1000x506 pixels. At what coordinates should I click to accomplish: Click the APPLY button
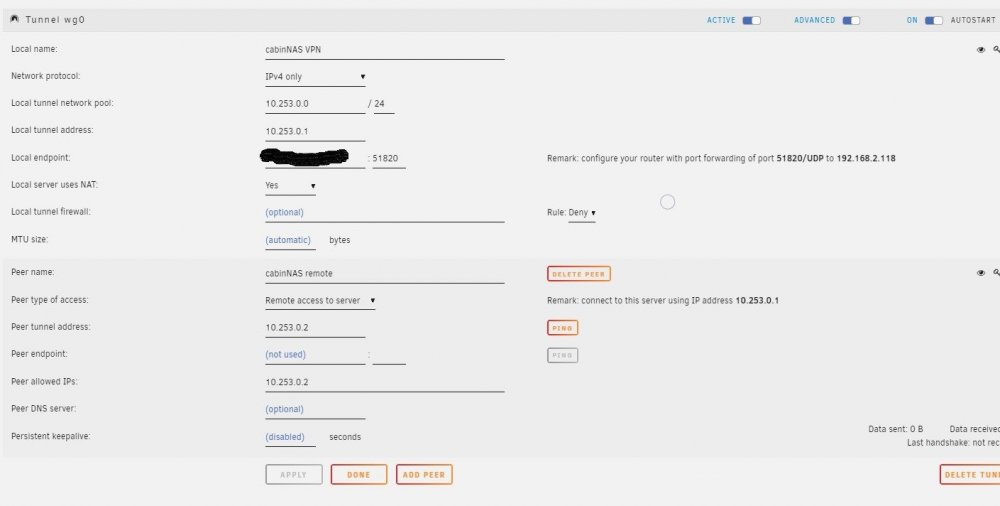click(x=294, y=475)
